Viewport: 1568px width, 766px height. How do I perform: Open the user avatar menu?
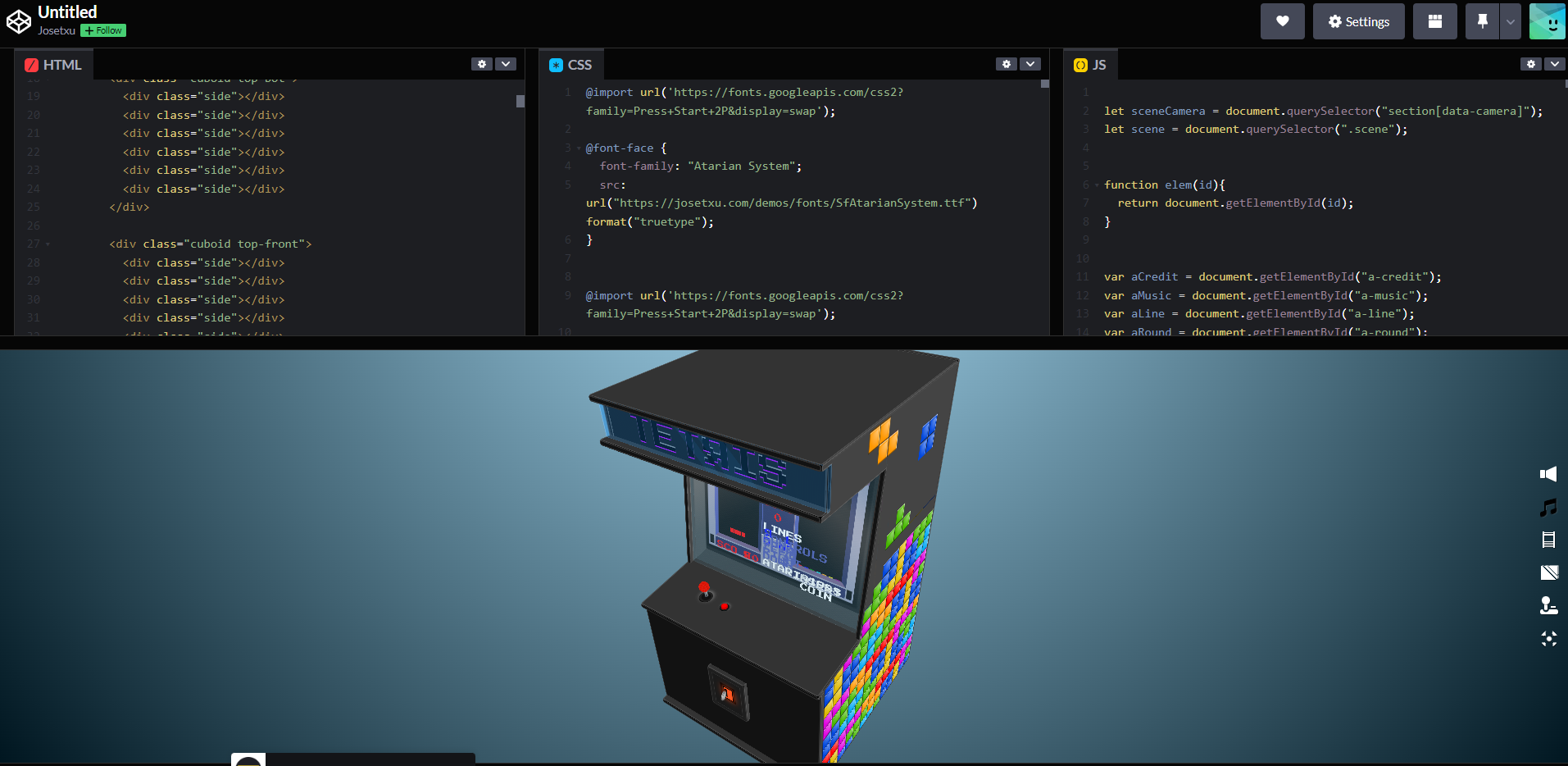point(1548,21)
